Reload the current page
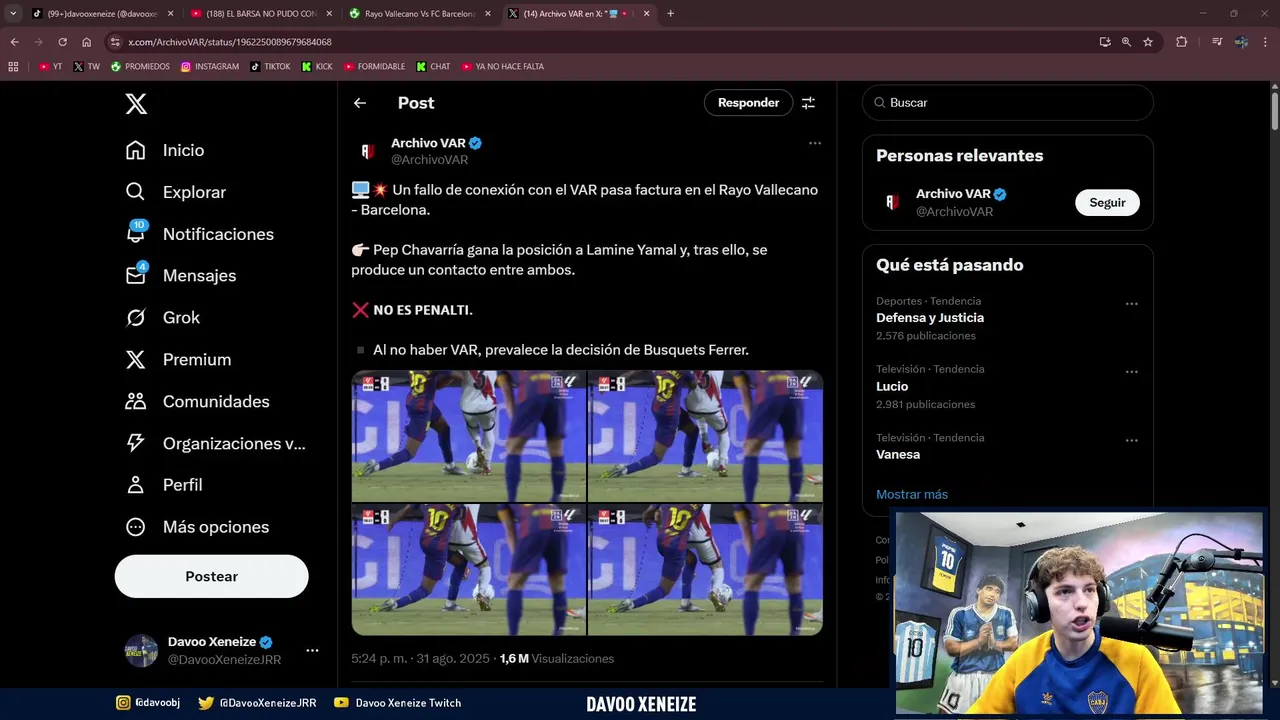1280x720 pixels. 62,42
